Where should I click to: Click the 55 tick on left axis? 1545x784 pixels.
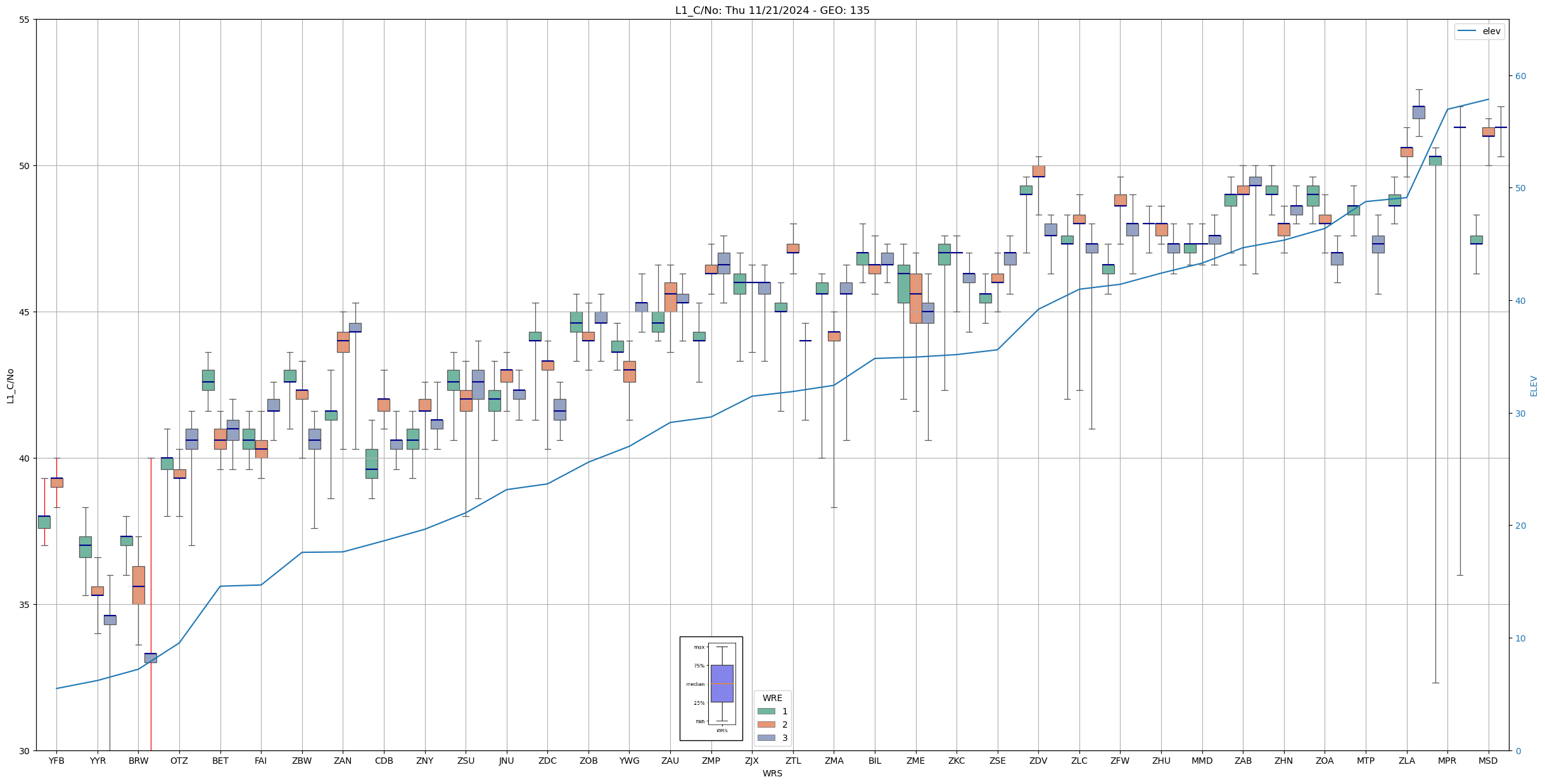tap(25, 20)
